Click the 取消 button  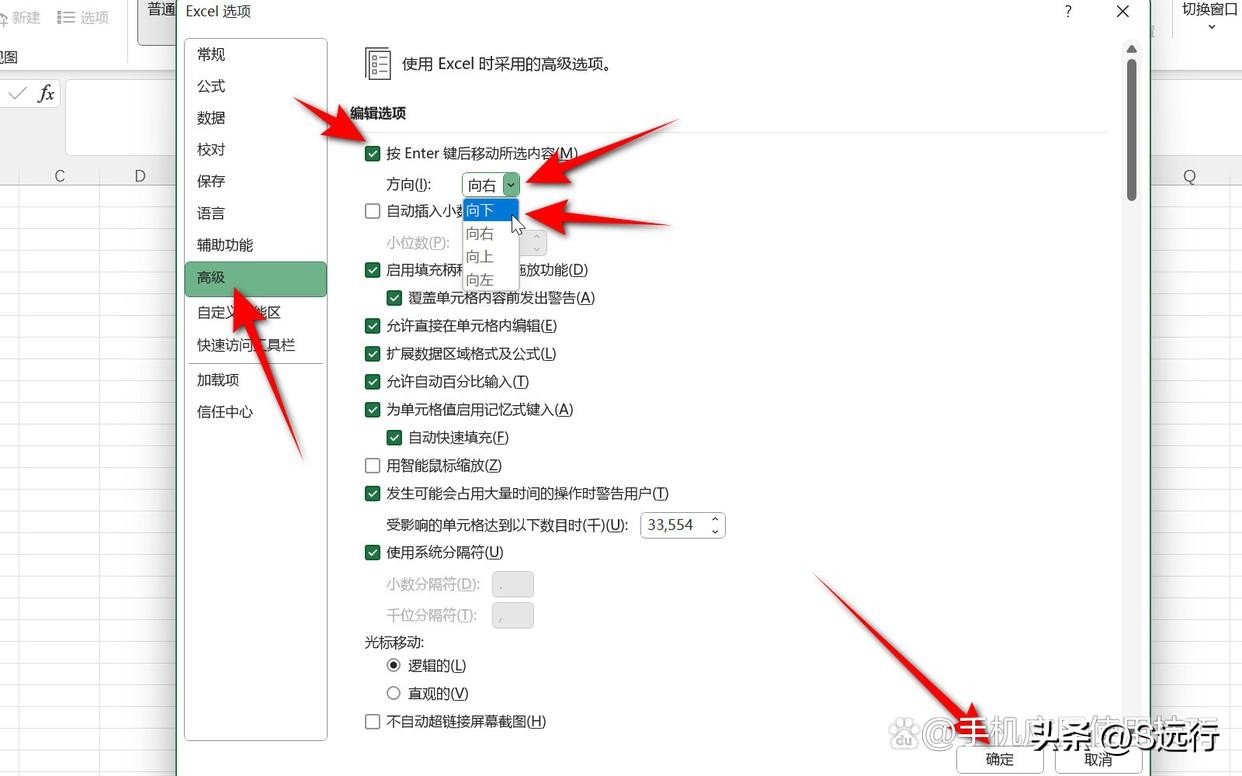1098,760
